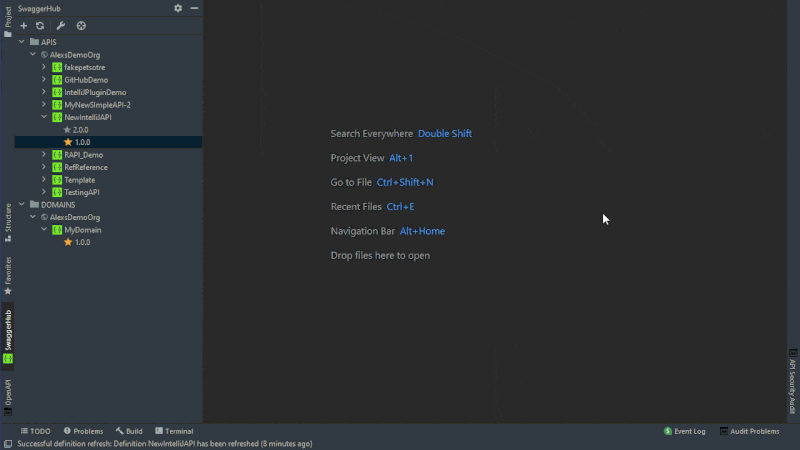Click the star next to NewIntelliJAPI version 2.0.0
The width and height of the screenshot is (800, 450).
pyautogui.click(x=67, y=130)
